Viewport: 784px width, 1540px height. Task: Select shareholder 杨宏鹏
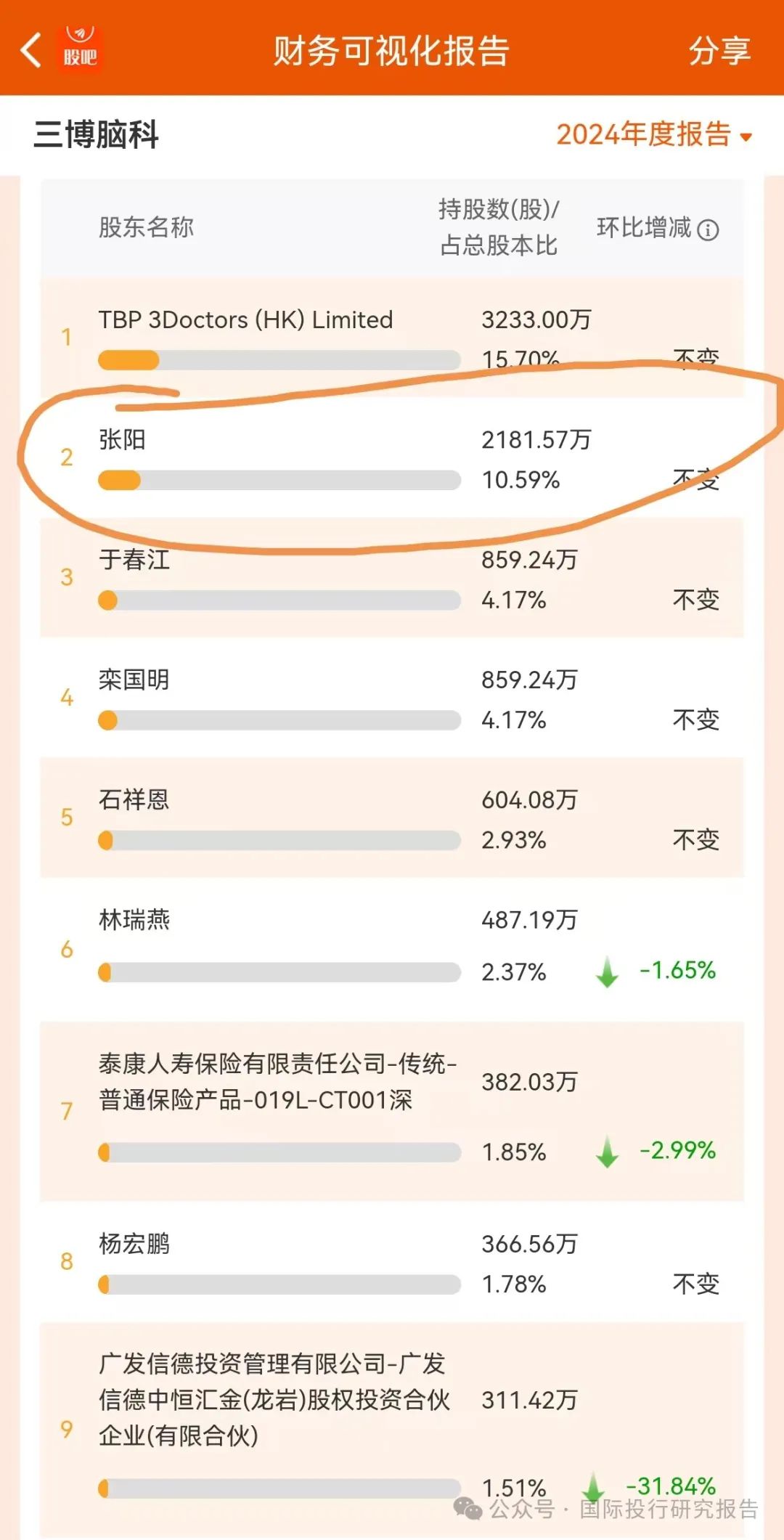tap(134, 1244)
